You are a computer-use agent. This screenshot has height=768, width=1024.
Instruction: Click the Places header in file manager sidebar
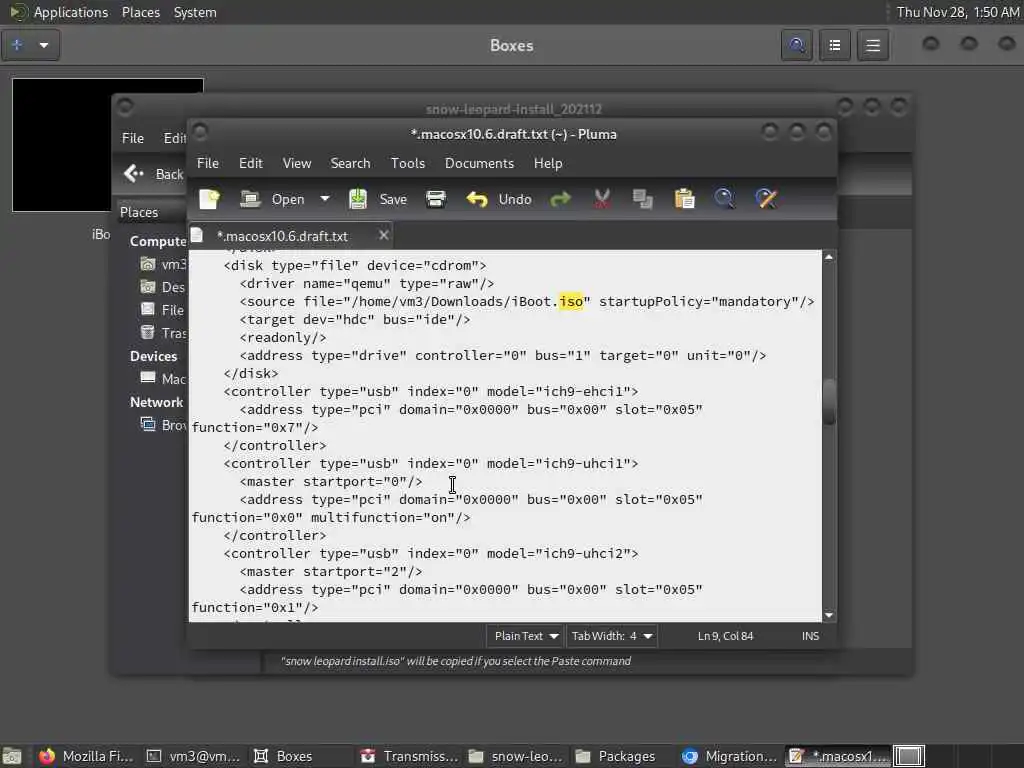click(x=139, y=212)
